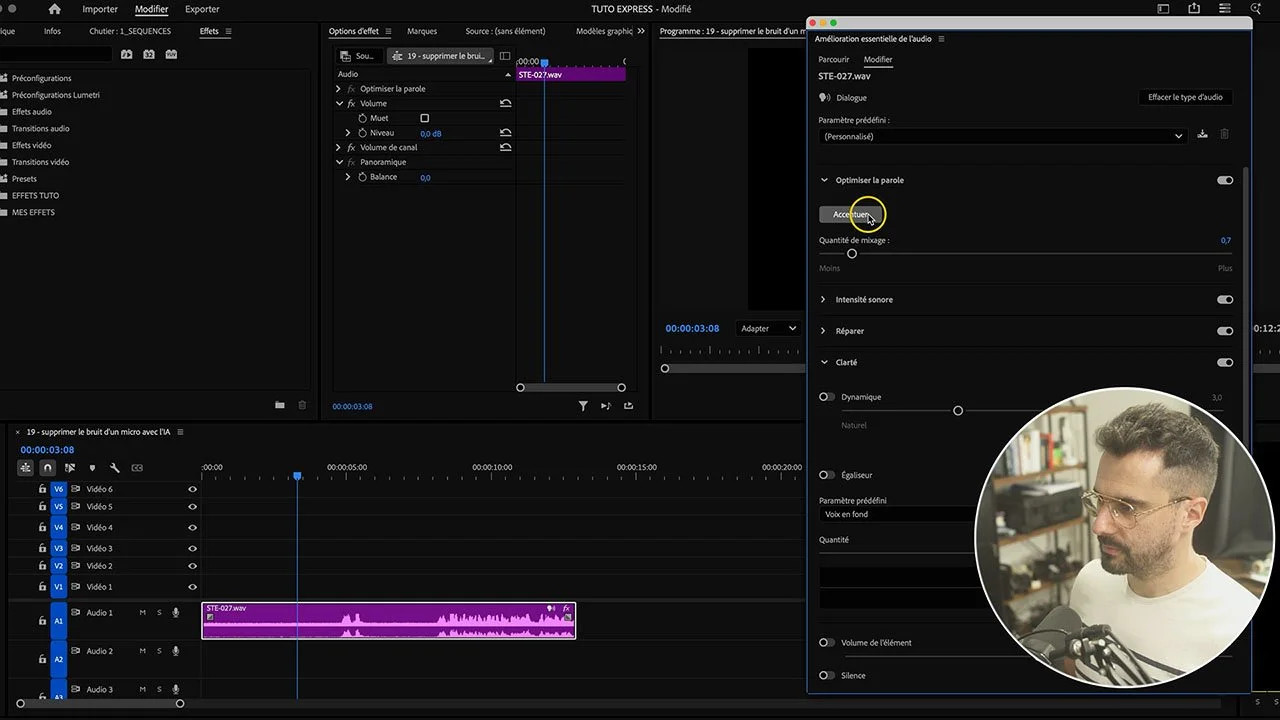Expand the Intensité sonore section
The height and width of the screenshot is (720, 1280).
(x=823, y=300)
